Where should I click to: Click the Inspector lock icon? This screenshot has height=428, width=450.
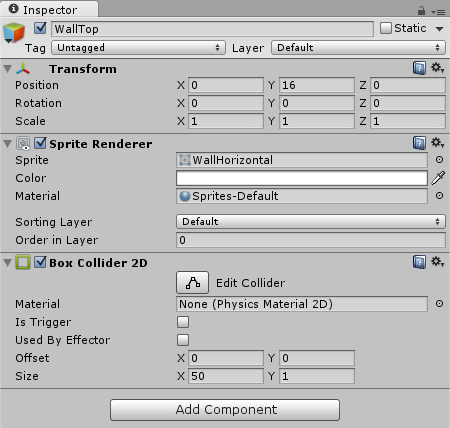(421, 11)
